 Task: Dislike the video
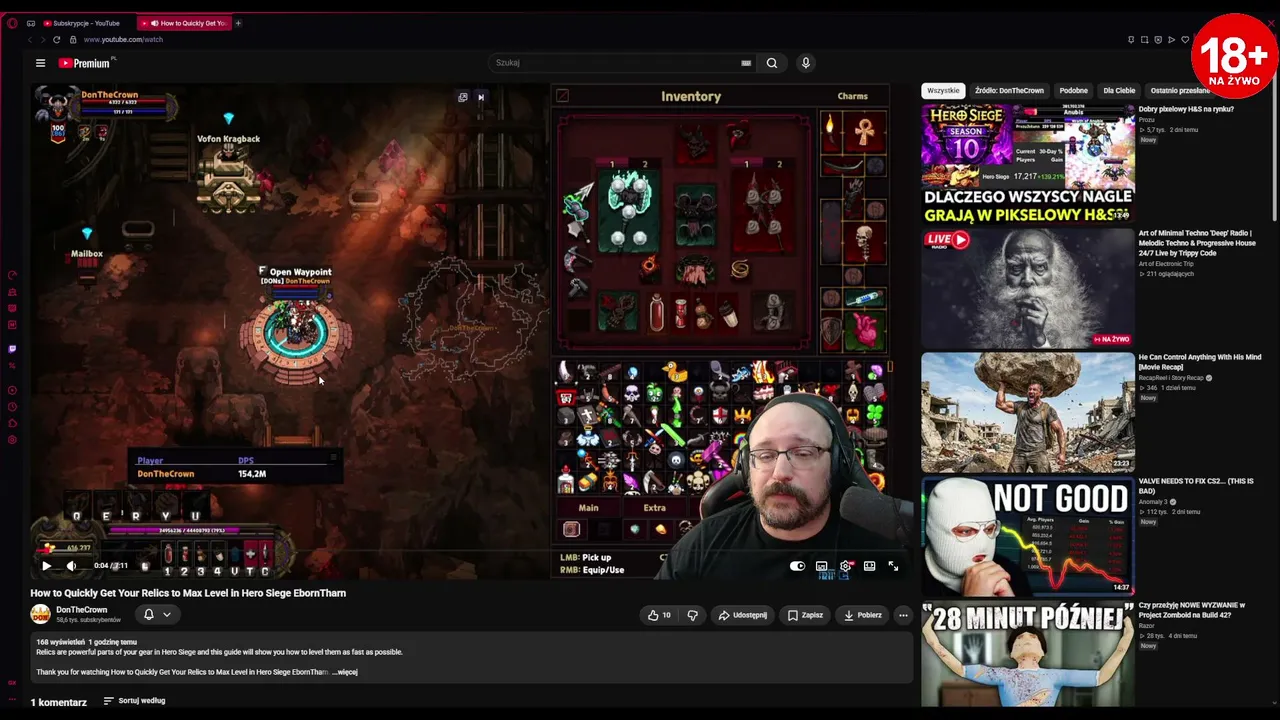coord(692,615)
